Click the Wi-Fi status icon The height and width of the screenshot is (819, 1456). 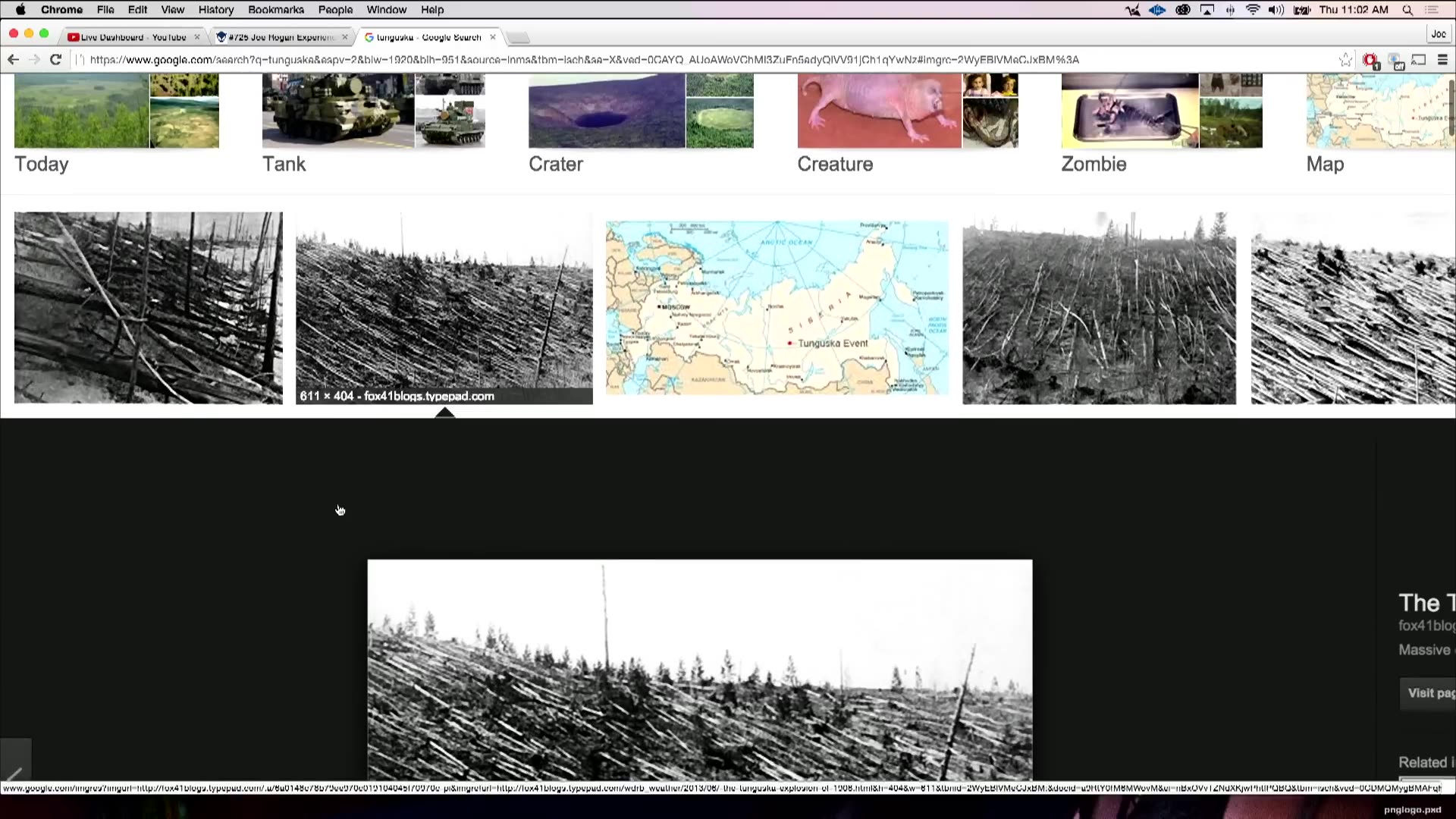point(1253,10)
